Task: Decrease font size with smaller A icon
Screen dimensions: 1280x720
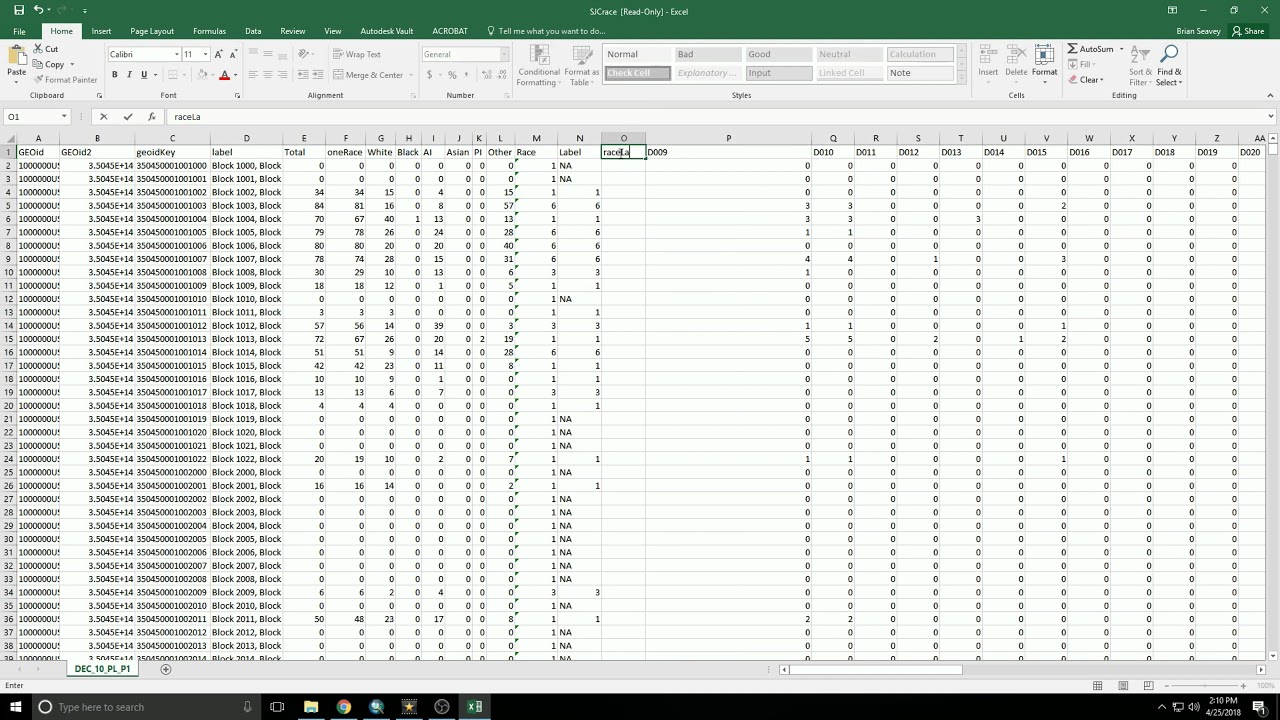Action: coord(234,54)
